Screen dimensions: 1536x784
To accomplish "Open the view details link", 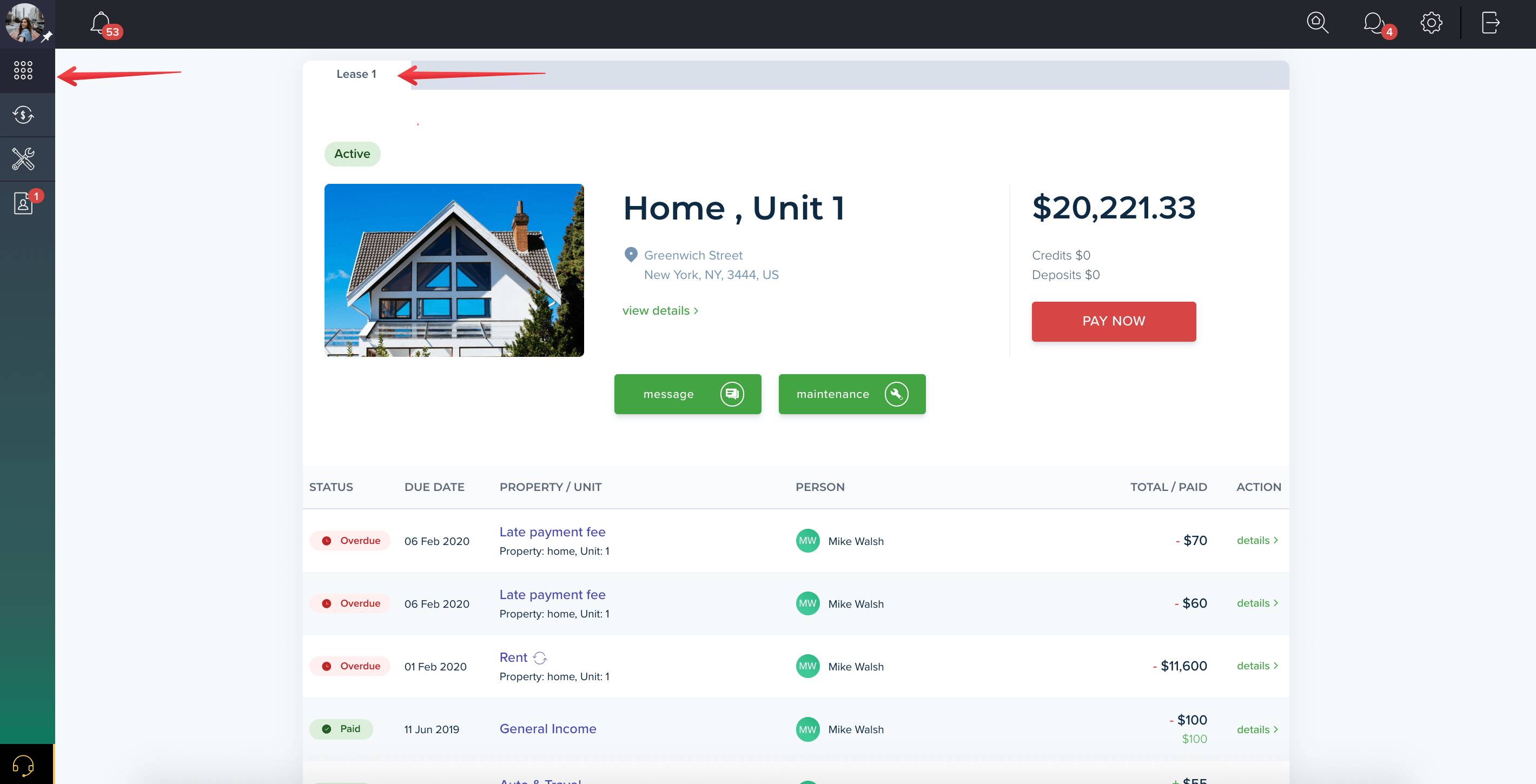I will 660,310.
